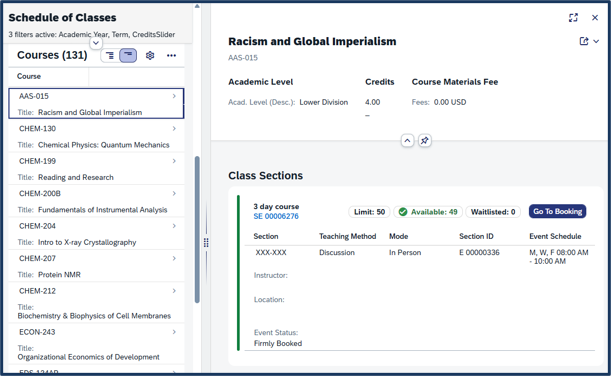Click the E 00000336 section ID
The height and width of the screenshot is (376, 611).
(x=479, y=252)
